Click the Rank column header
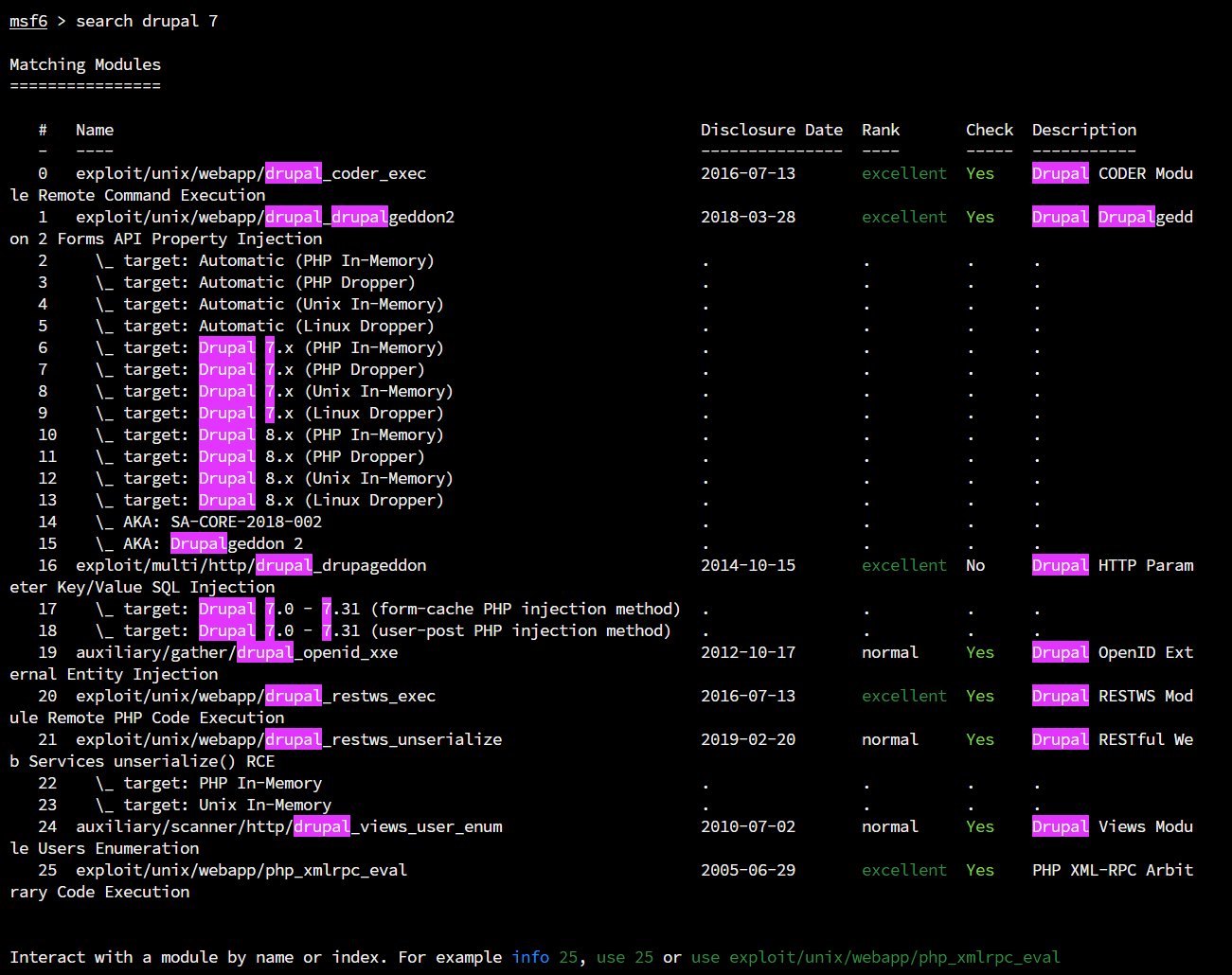Image resolution: width=1232 pixels, height=975 pixels. 880,130
